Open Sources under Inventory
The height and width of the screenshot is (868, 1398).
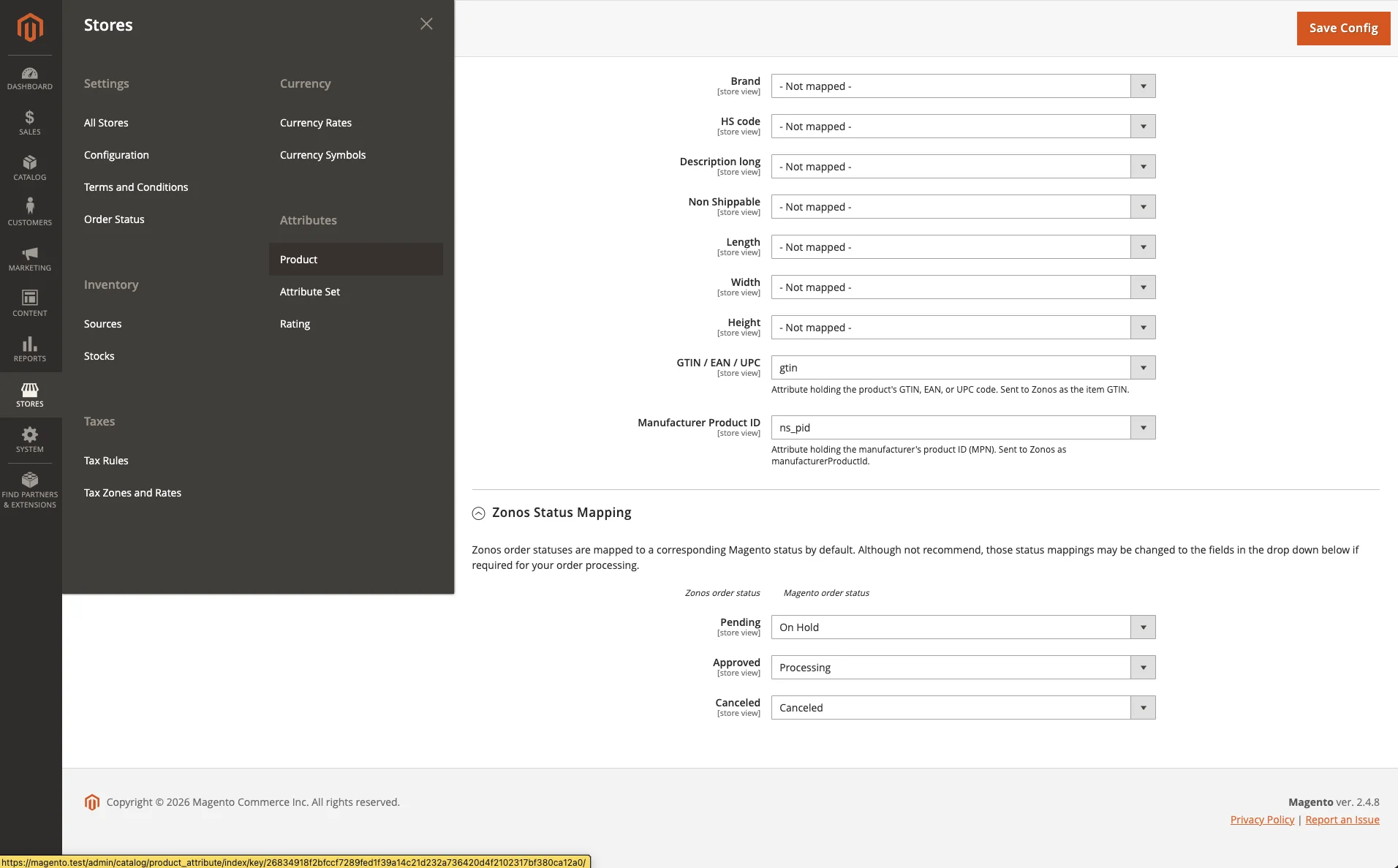(102, 324)
